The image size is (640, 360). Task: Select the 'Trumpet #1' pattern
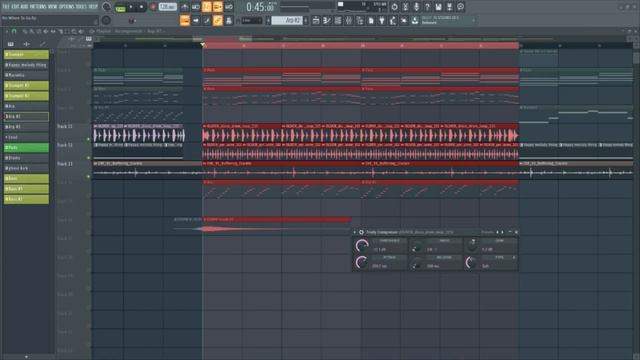[26, 85]
